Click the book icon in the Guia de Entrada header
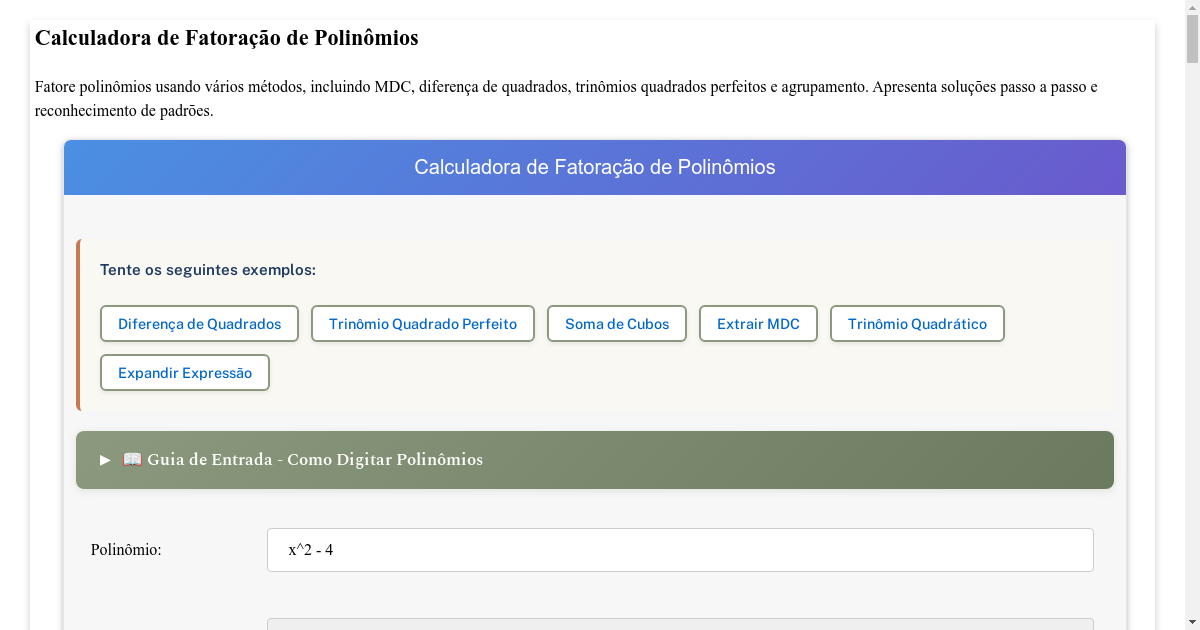Viewport: 1200px width, 630px height. pyautogui.click(x=131, y=459)
